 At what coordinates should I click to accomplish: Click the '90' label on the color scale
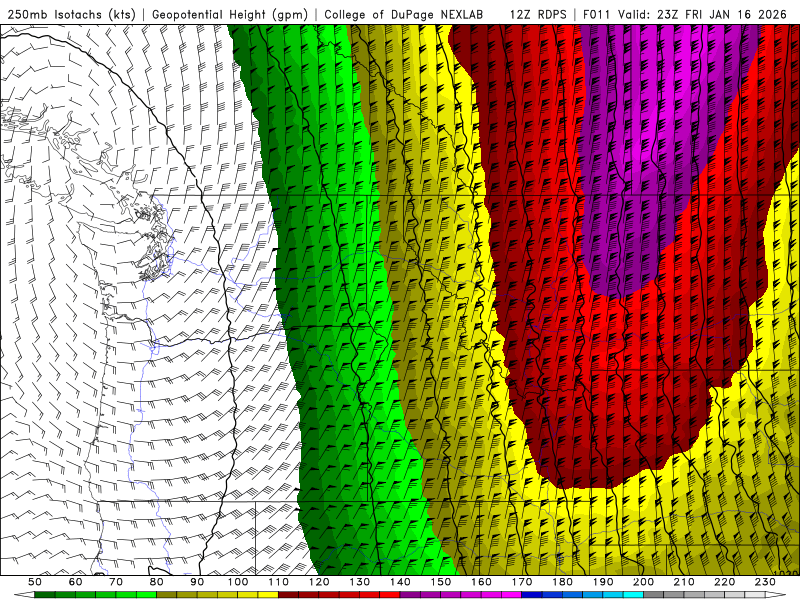pyautogui.click(x=197, y=582)
